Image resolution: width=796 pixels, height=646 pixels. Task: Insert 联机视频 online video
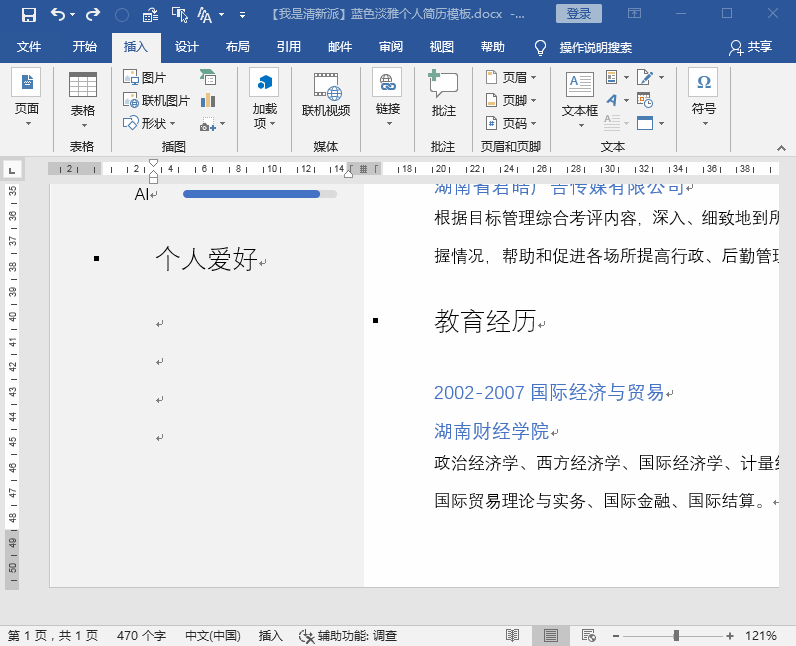click(x=326, y=95)
